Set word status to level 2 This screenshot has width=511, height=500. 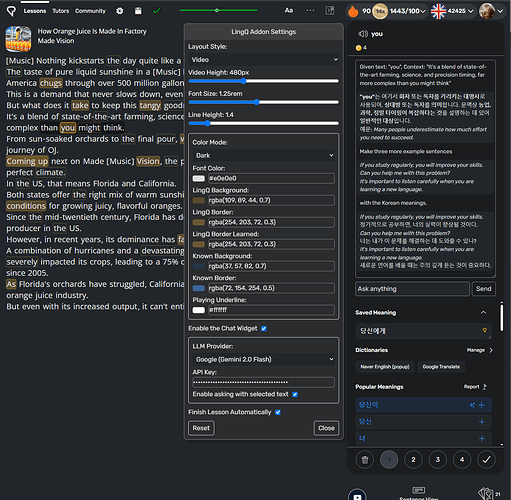[x=413, y=460]
